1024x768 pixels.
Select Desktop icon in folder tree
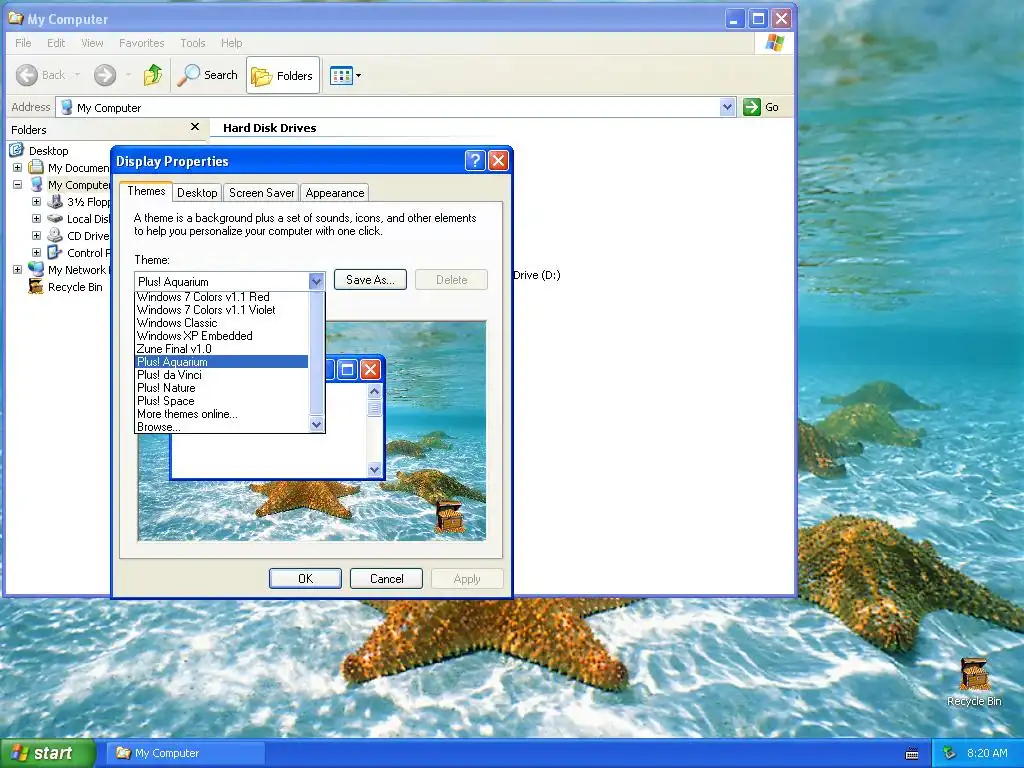(16, 150)
